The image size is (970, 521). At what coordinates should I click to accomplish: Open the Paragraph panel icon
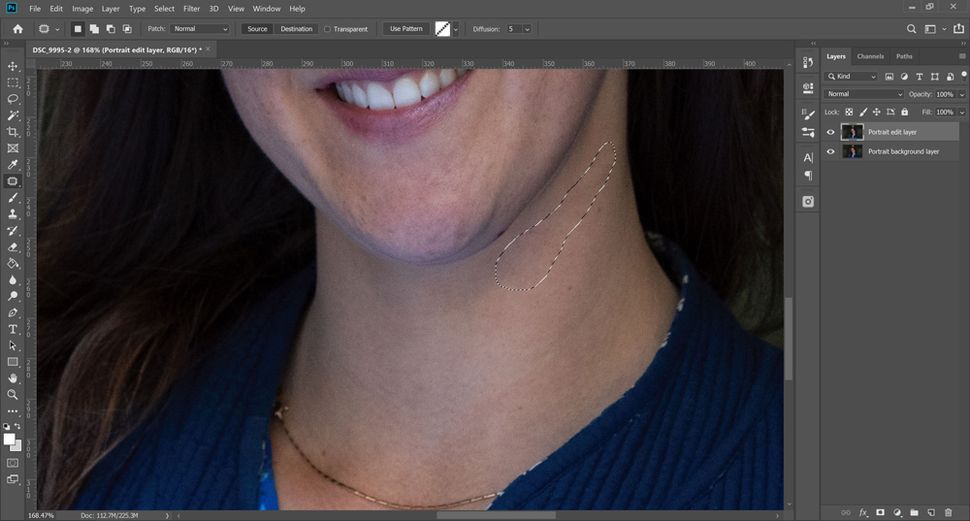(x=808, y=176)
